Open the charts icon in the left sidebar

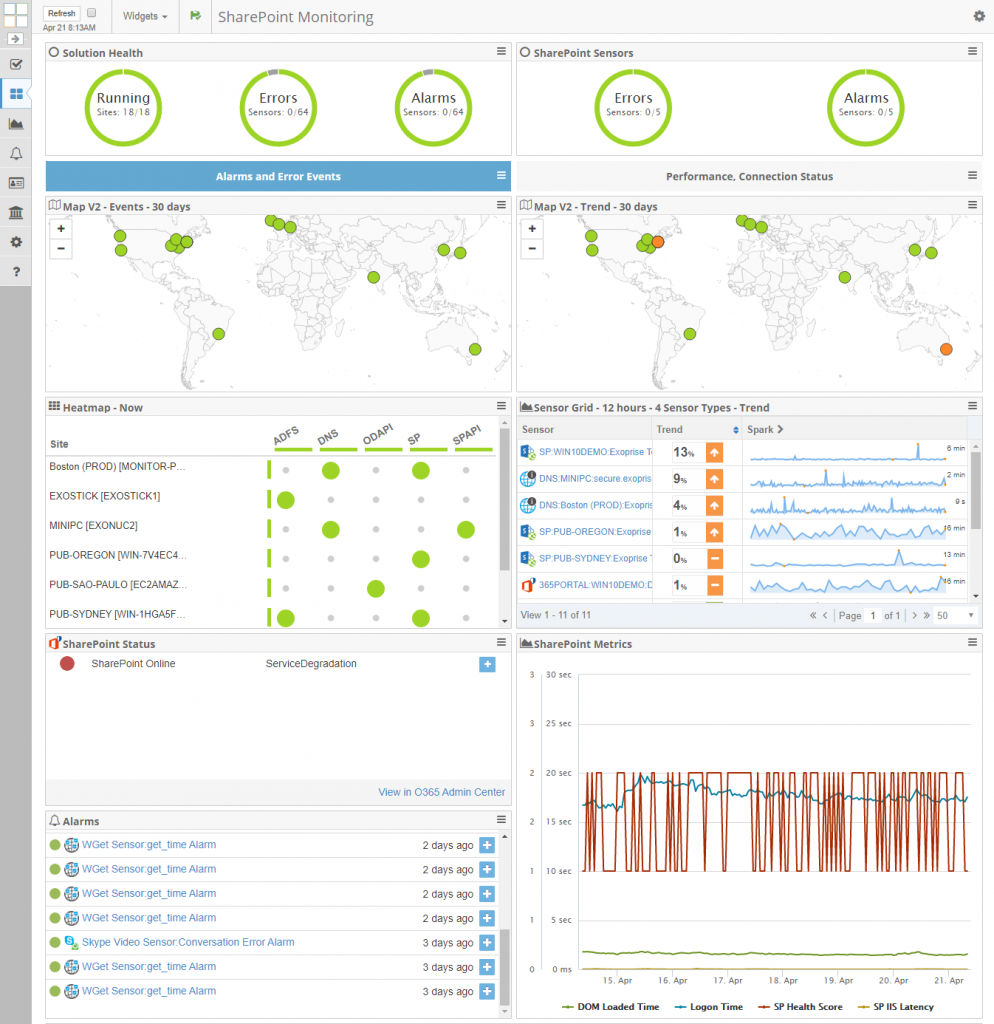[15, 123]
